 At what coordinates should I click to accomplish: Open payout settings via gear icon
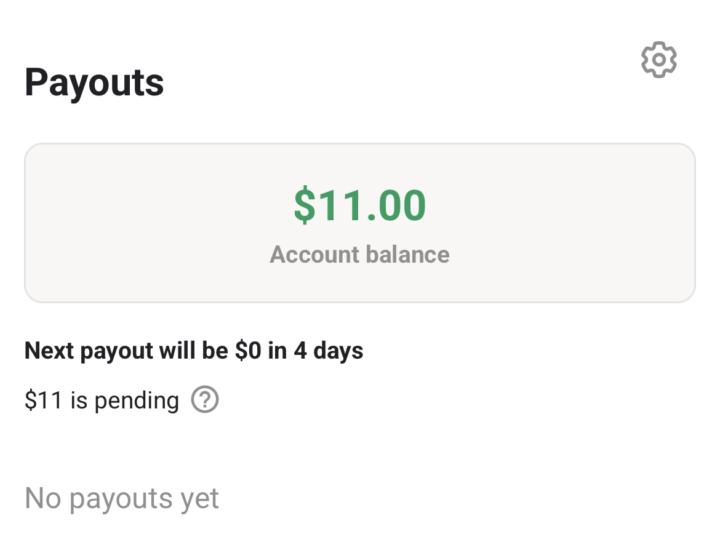658,60
